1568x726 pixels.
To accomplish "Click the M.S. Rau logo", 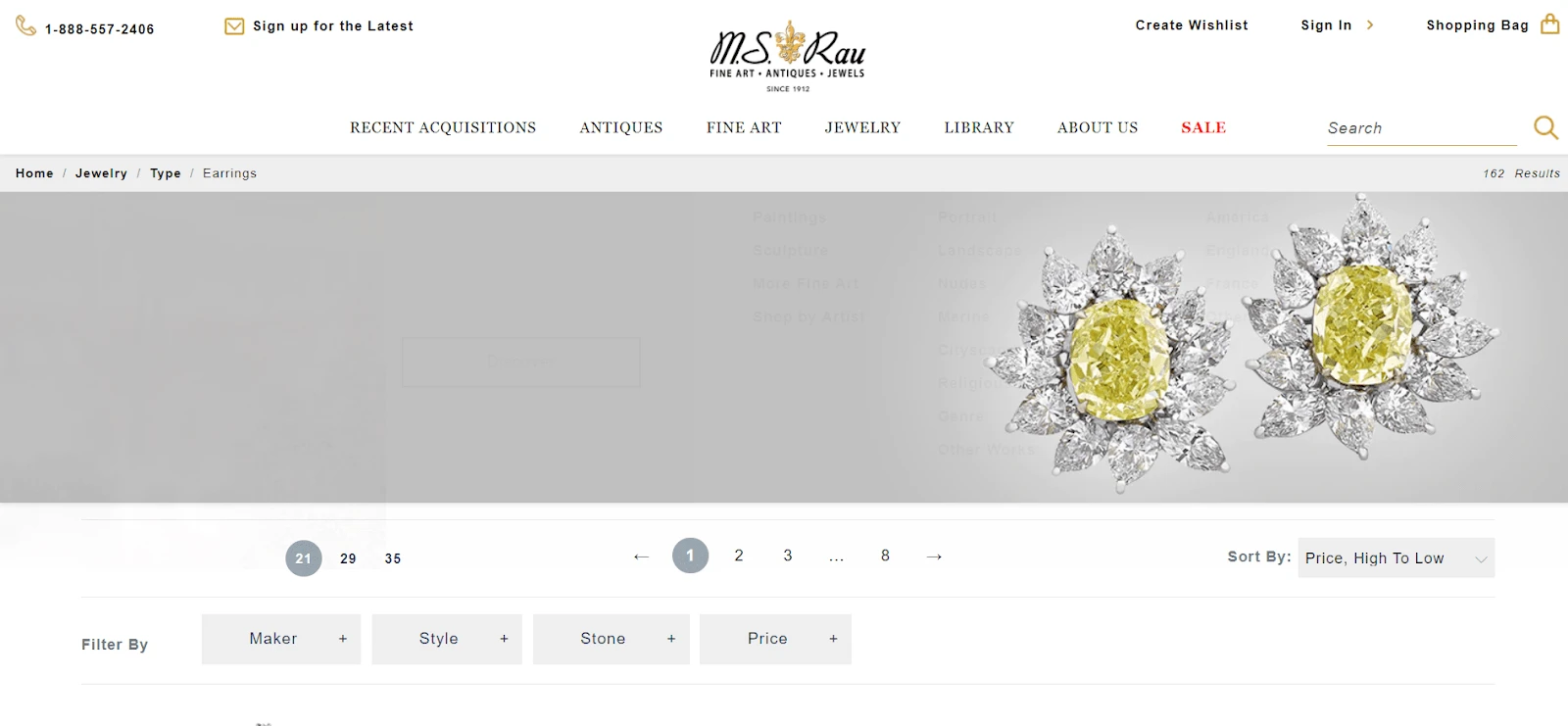I will (788, 57).
